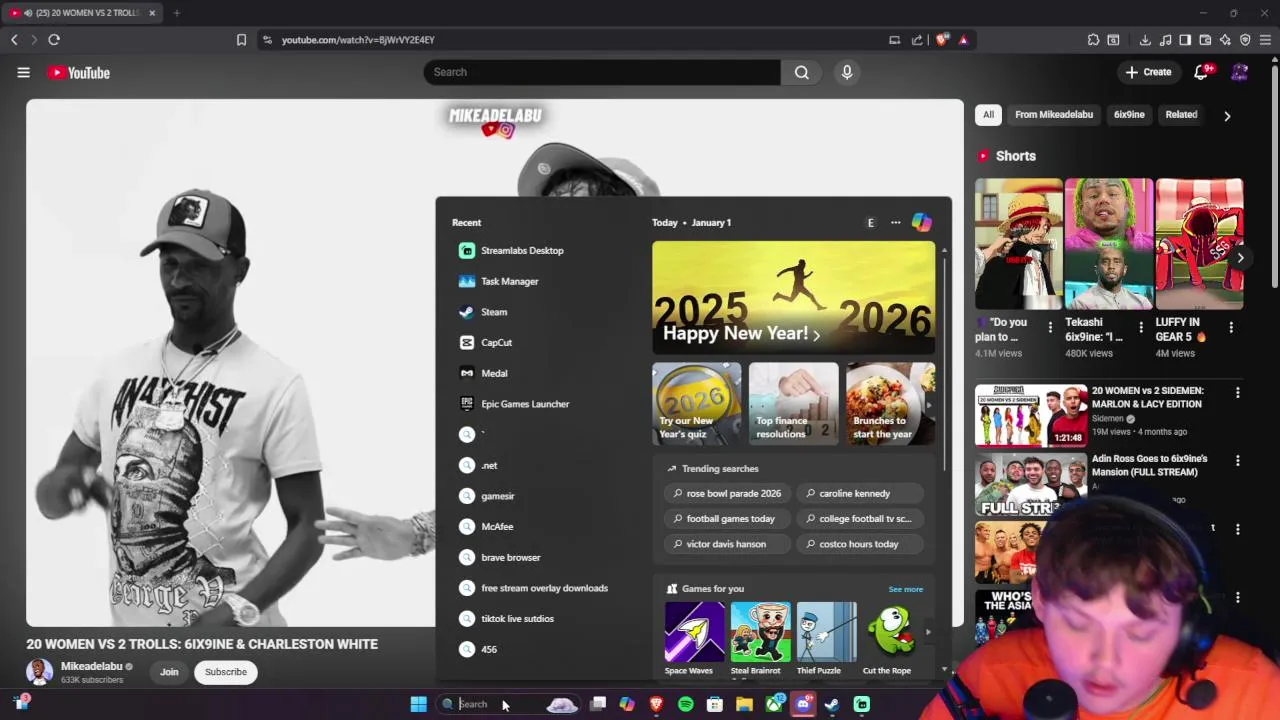Open Brave Leo AI sparkle icon

[x=1225, y=40]
